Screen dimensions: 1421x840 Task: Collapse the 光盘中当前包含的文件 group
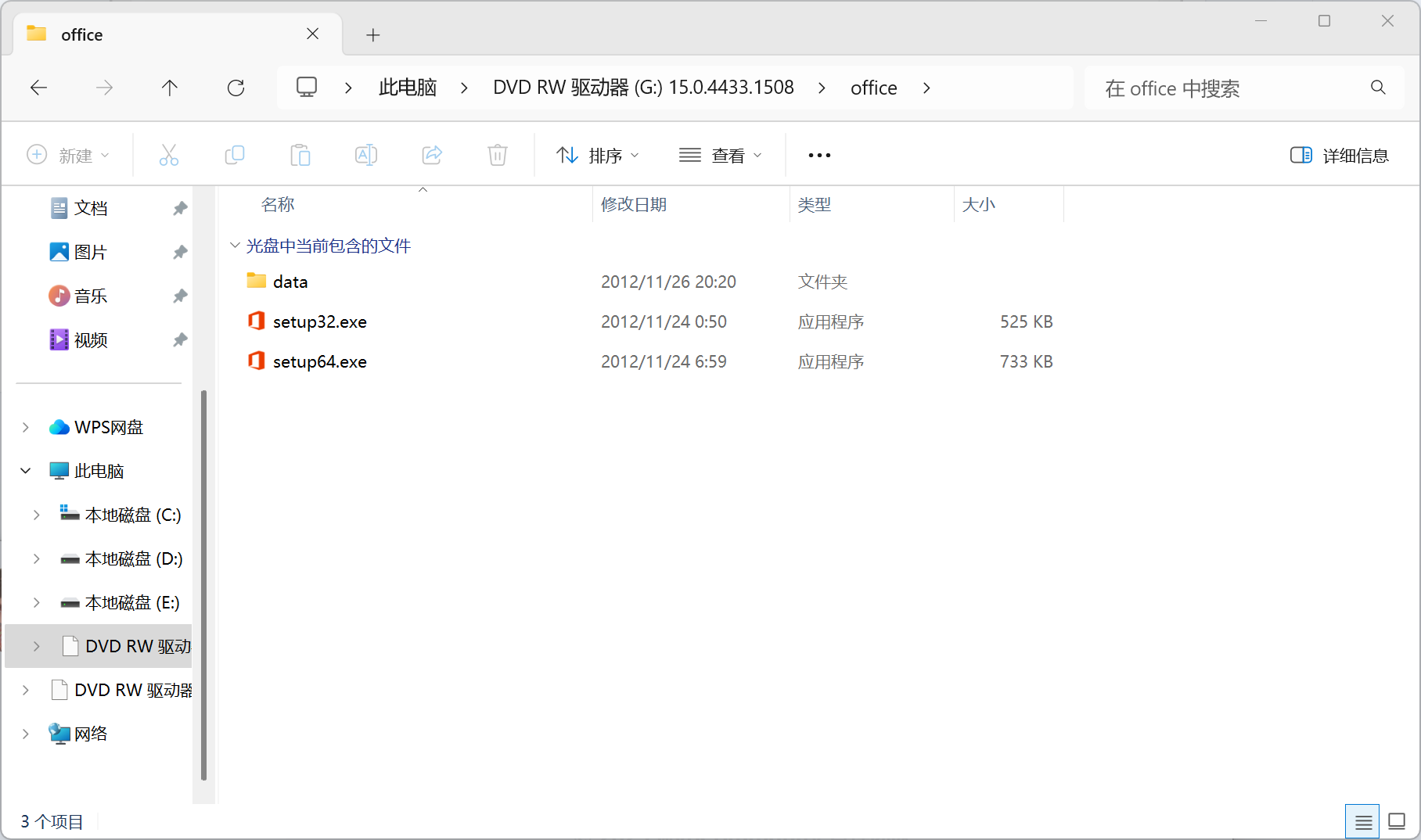pyautogui.click(x=235, y=246)
